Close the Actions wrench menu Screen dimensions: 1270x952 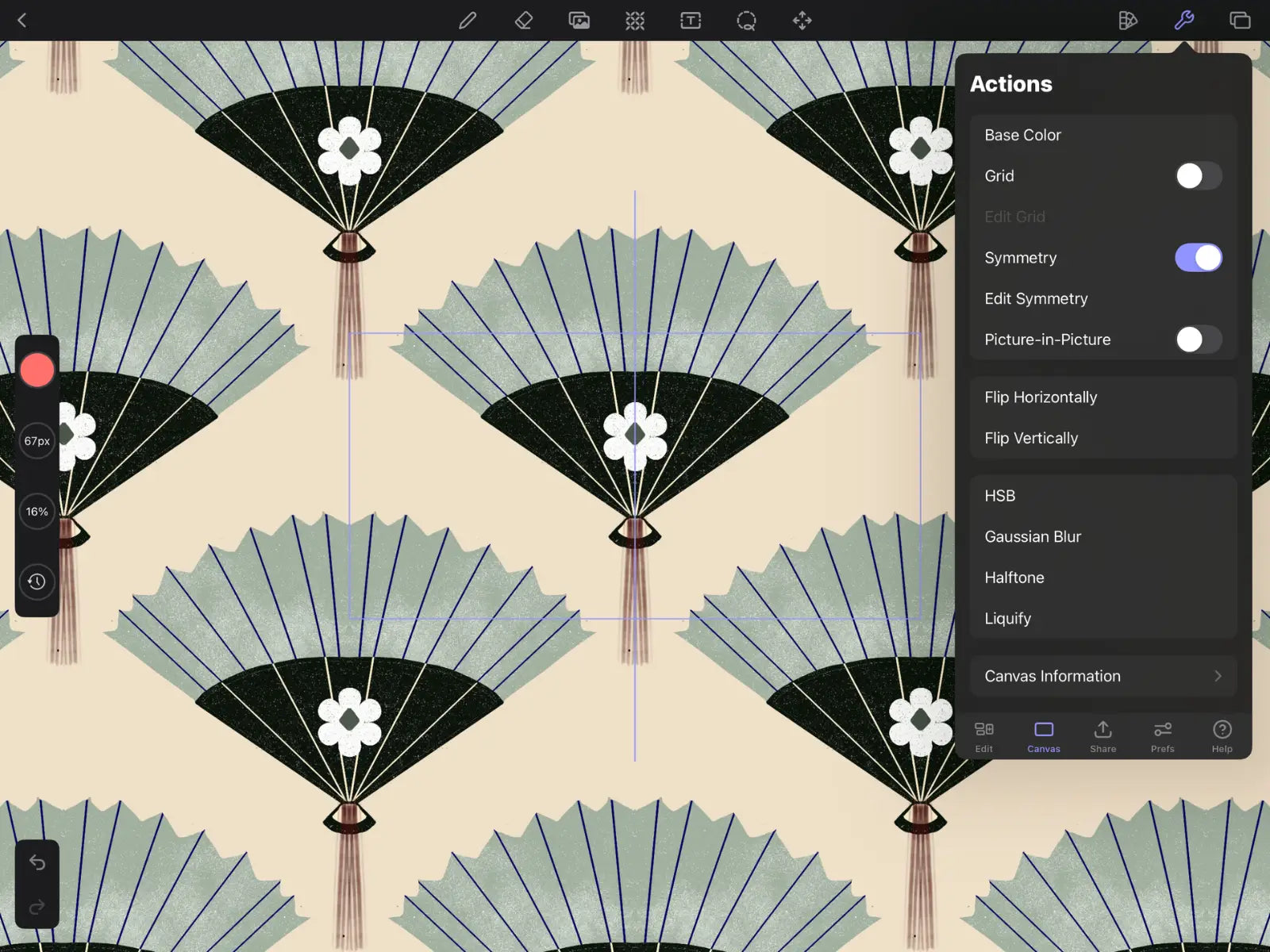1184,20
